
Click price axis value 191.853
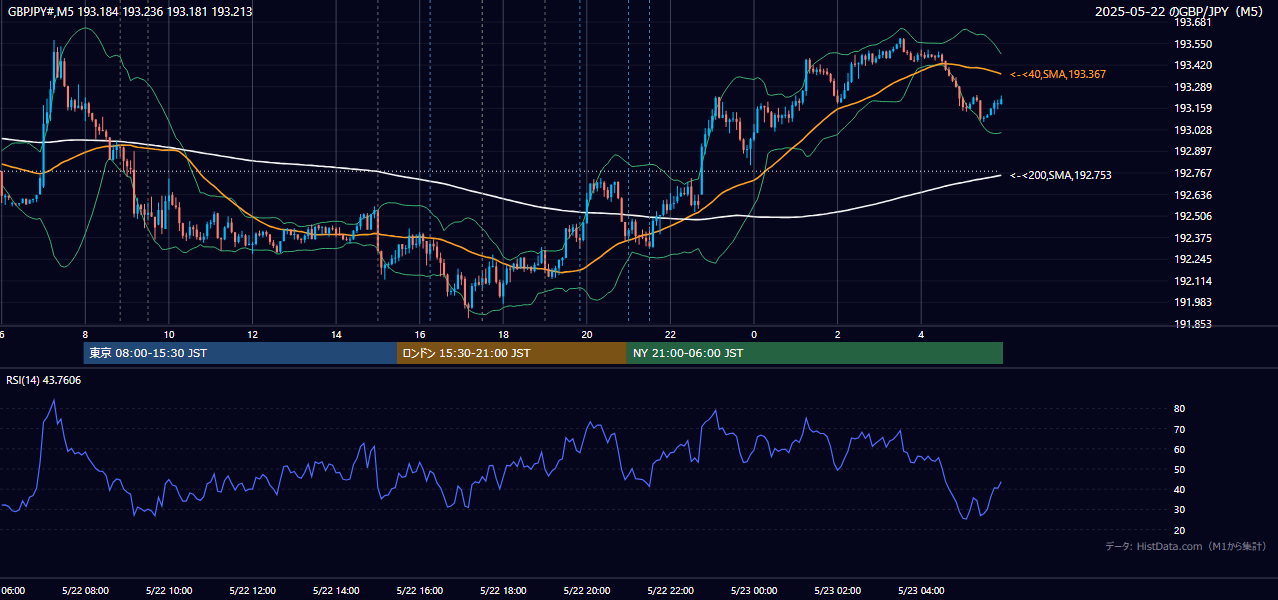(x=1192, y=324)
